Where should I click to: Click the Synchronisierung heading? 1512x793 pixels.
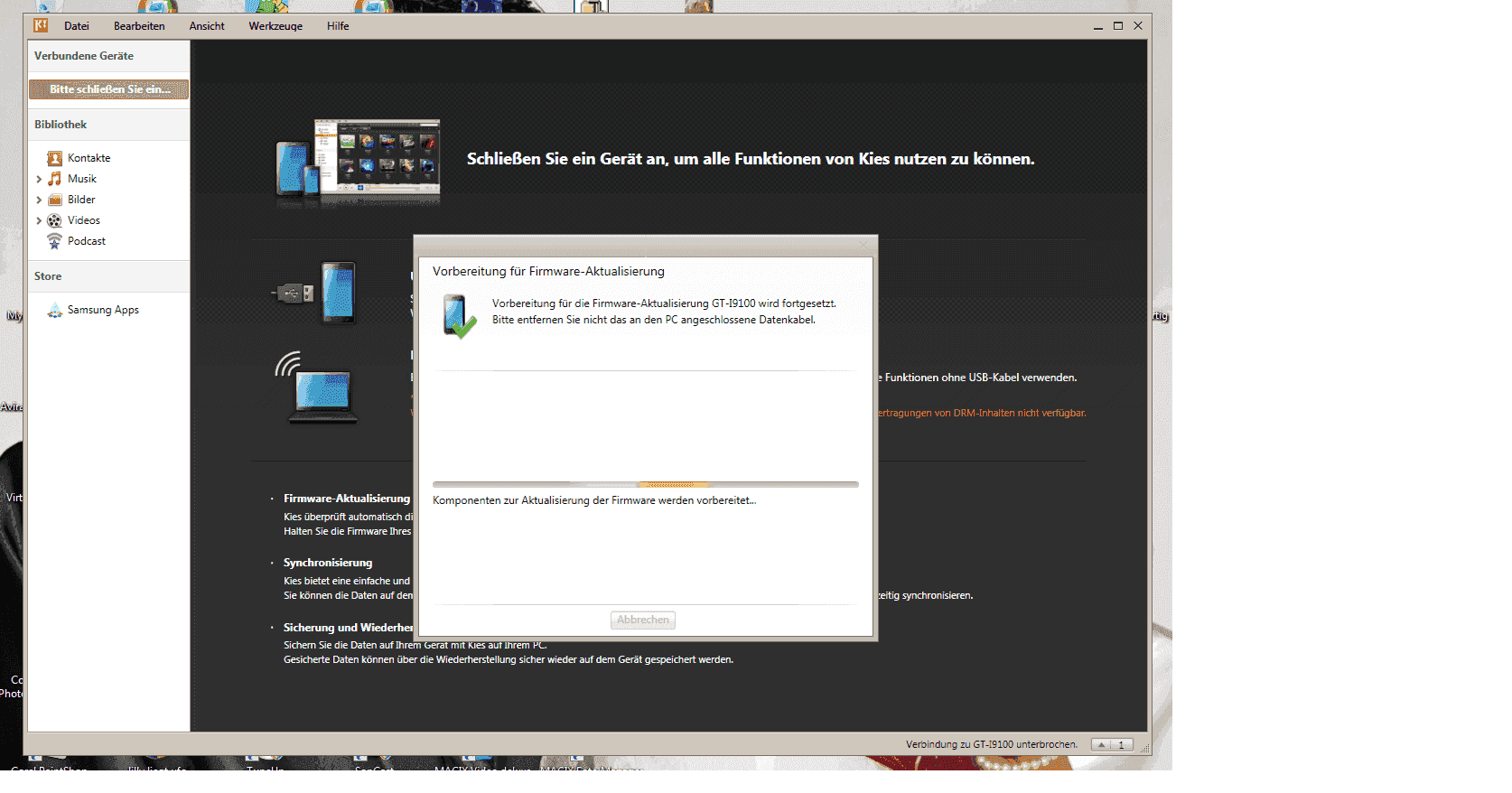328,563
